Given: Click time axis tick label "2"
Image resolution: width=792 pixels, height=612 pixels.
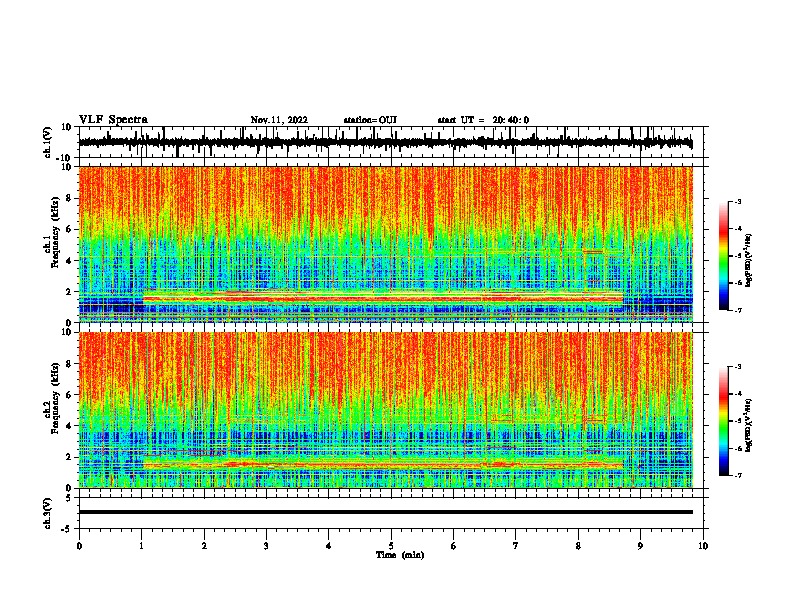Looking at the screenshot, I should 204,546.
